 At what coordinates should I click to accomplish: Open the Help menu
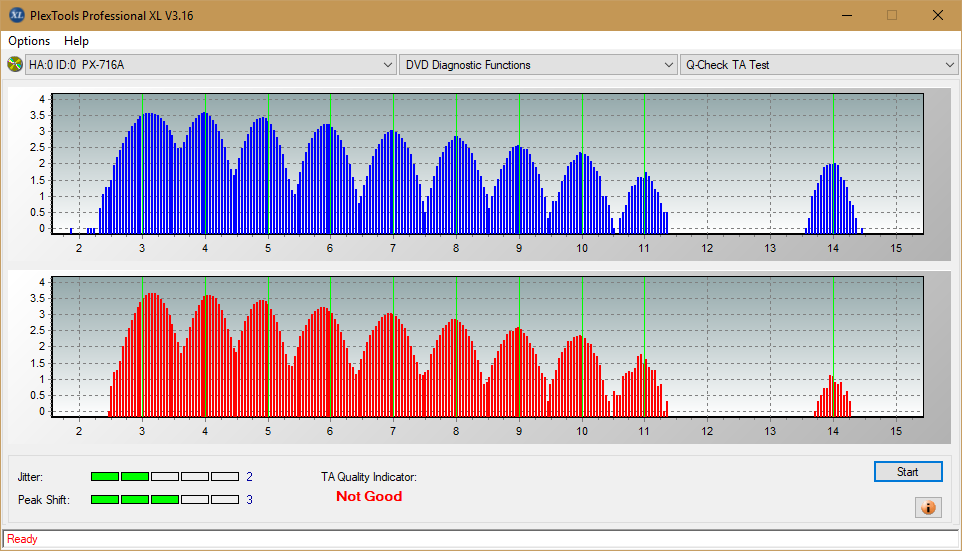[76, 40]
